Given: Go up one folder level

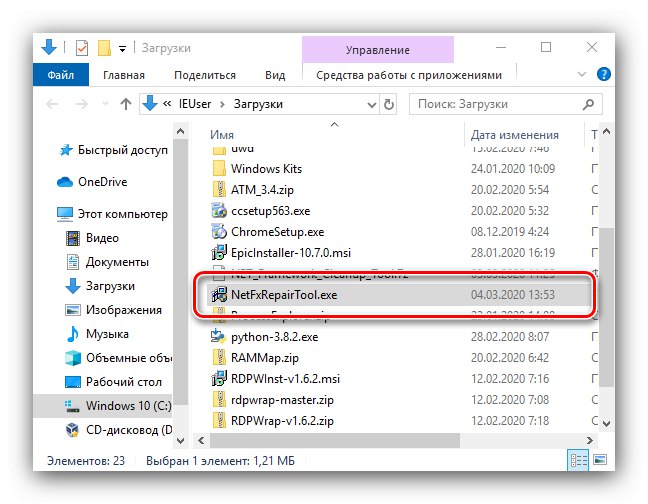Looking at the screenshot, I should pos(126,104).
